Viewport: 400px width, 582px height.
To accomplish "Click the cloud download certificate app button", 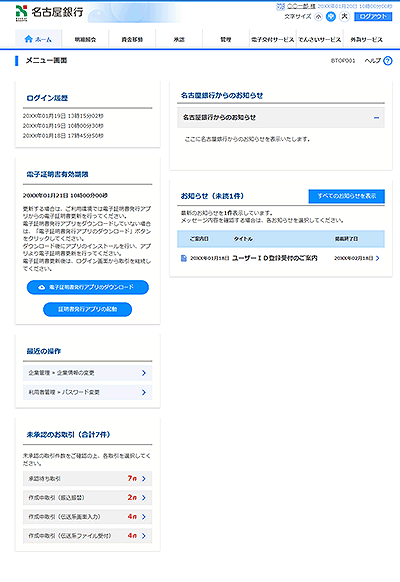I will [x=88, y=287].
